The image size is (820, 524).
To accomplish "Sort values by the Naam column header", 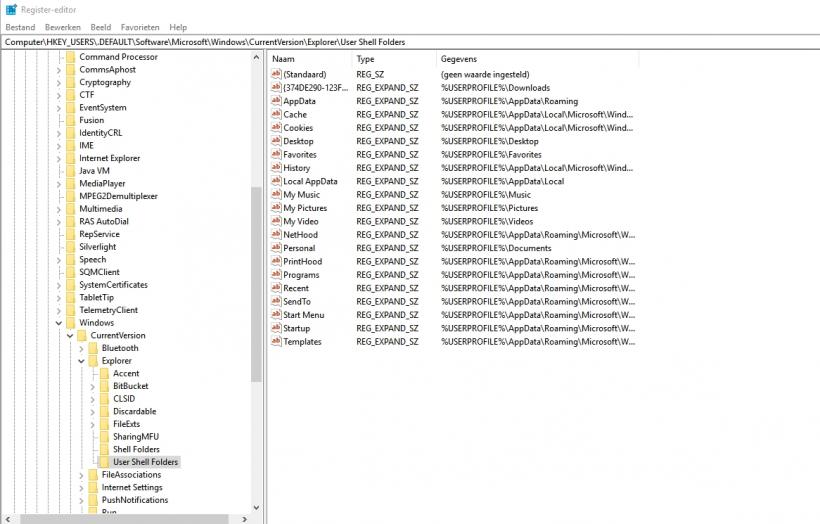I will pos(310,60).
